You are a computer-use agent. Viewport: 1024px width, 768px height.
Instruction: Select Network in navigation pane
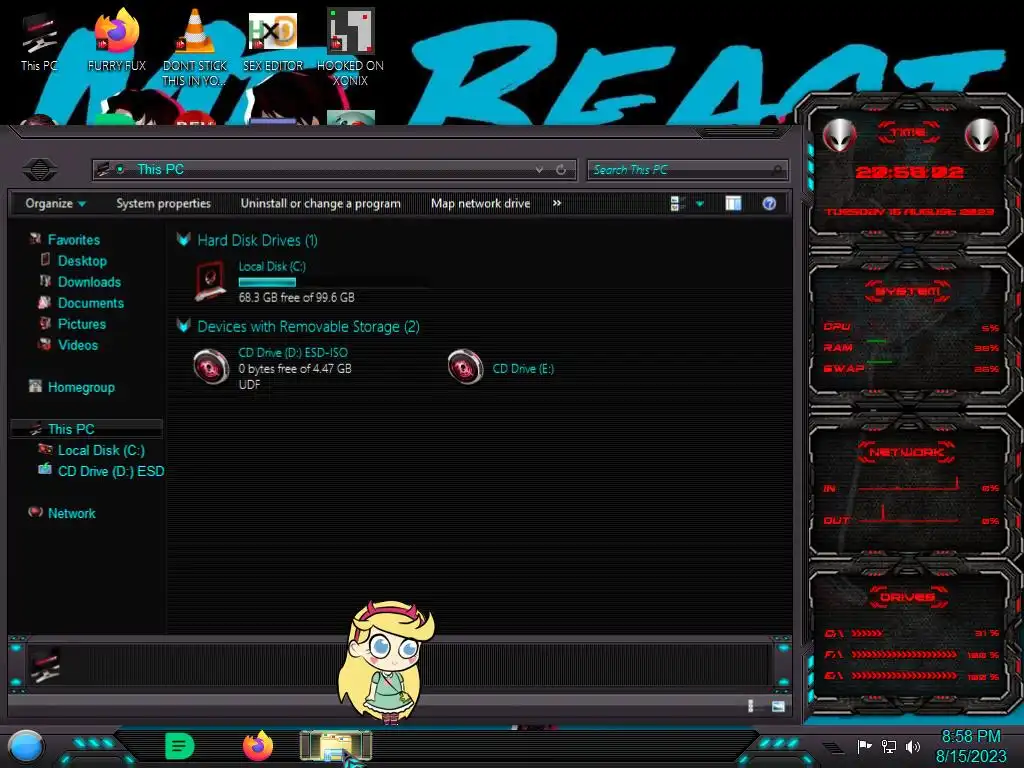click(71, 513)
